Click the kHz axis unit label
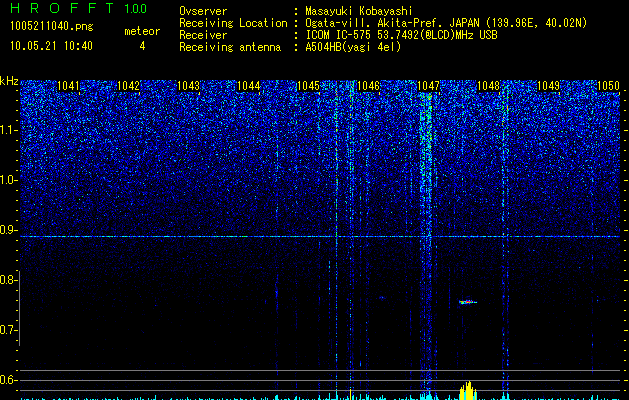 (x=9, y=81)
